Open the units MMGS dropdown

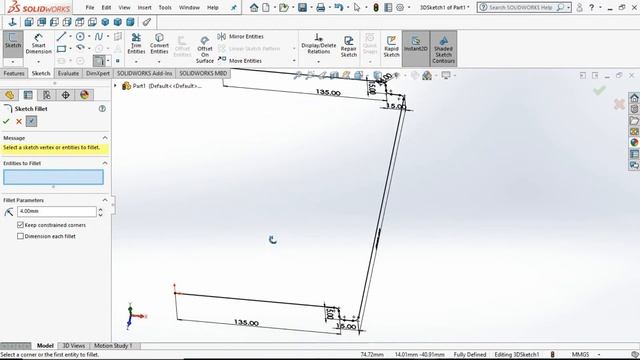tap(599, 355)
